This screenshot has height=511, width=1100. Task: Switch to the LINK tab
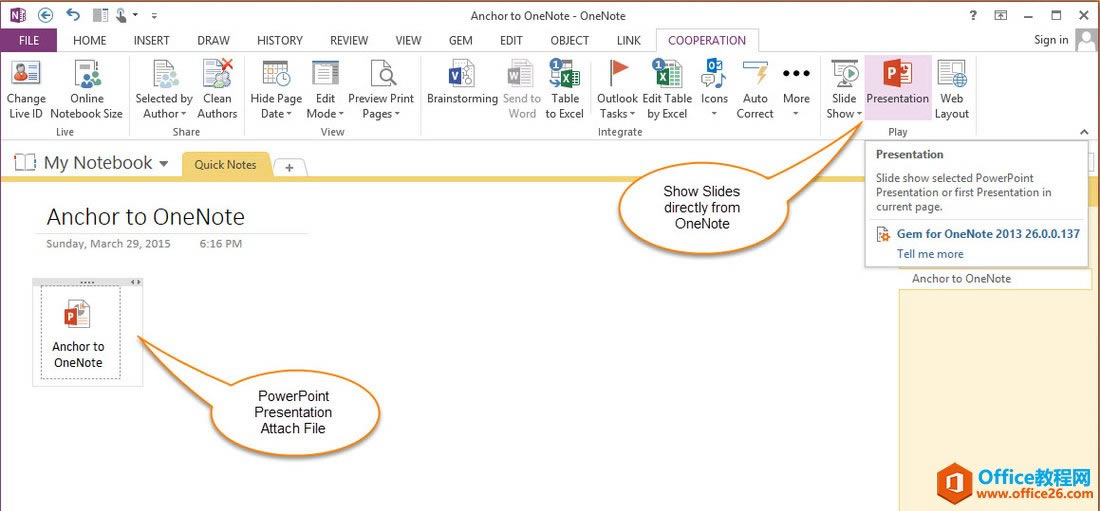629,40
